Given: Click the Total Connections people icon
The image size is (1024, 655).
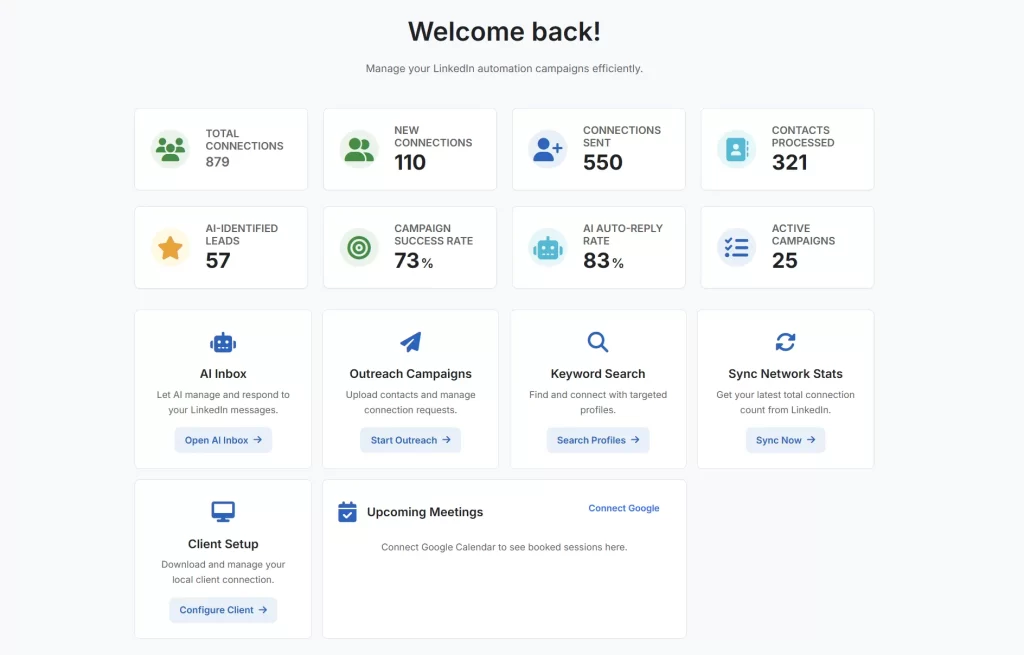Looking at the screenshot, I should tap(170, 149).
